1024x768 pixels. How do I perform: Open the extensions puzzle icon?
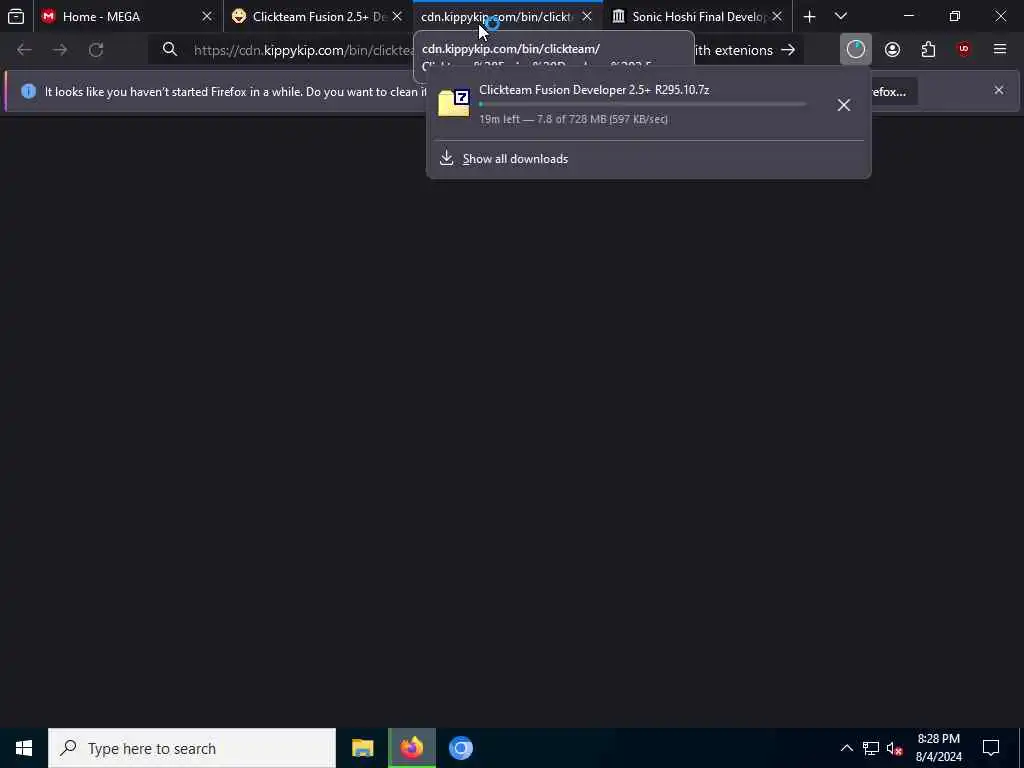928,50
